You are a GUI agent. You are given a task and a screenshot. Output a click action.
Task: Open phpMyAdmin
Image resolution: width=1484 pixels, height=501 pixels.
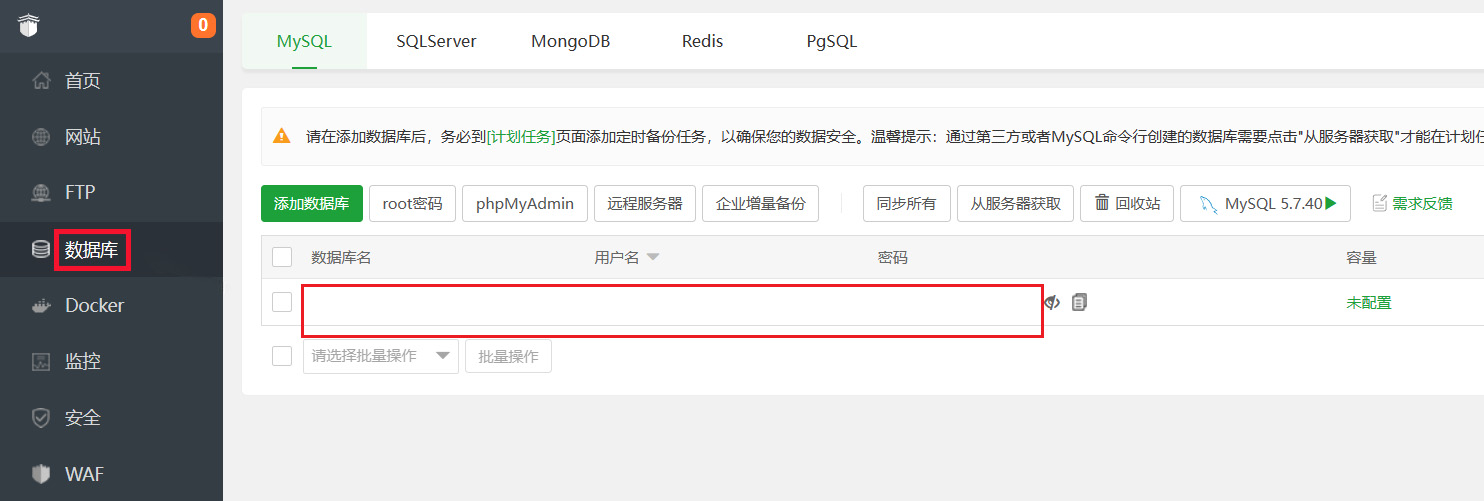click(x=525, y=203)
